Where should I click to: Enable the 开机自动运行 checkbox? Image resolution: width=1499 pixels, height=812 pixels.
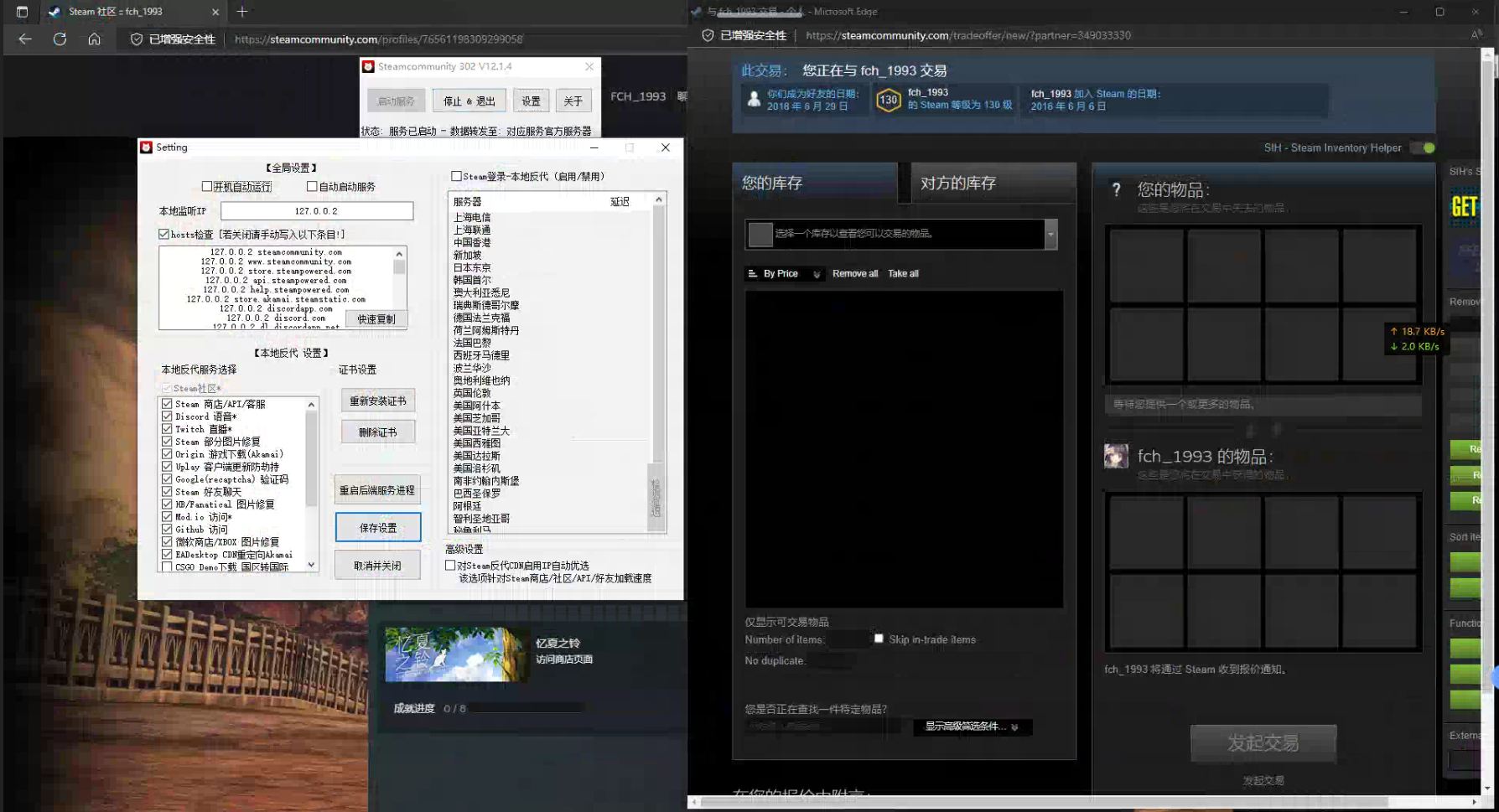pyautogui.click(x=206, y=186)
